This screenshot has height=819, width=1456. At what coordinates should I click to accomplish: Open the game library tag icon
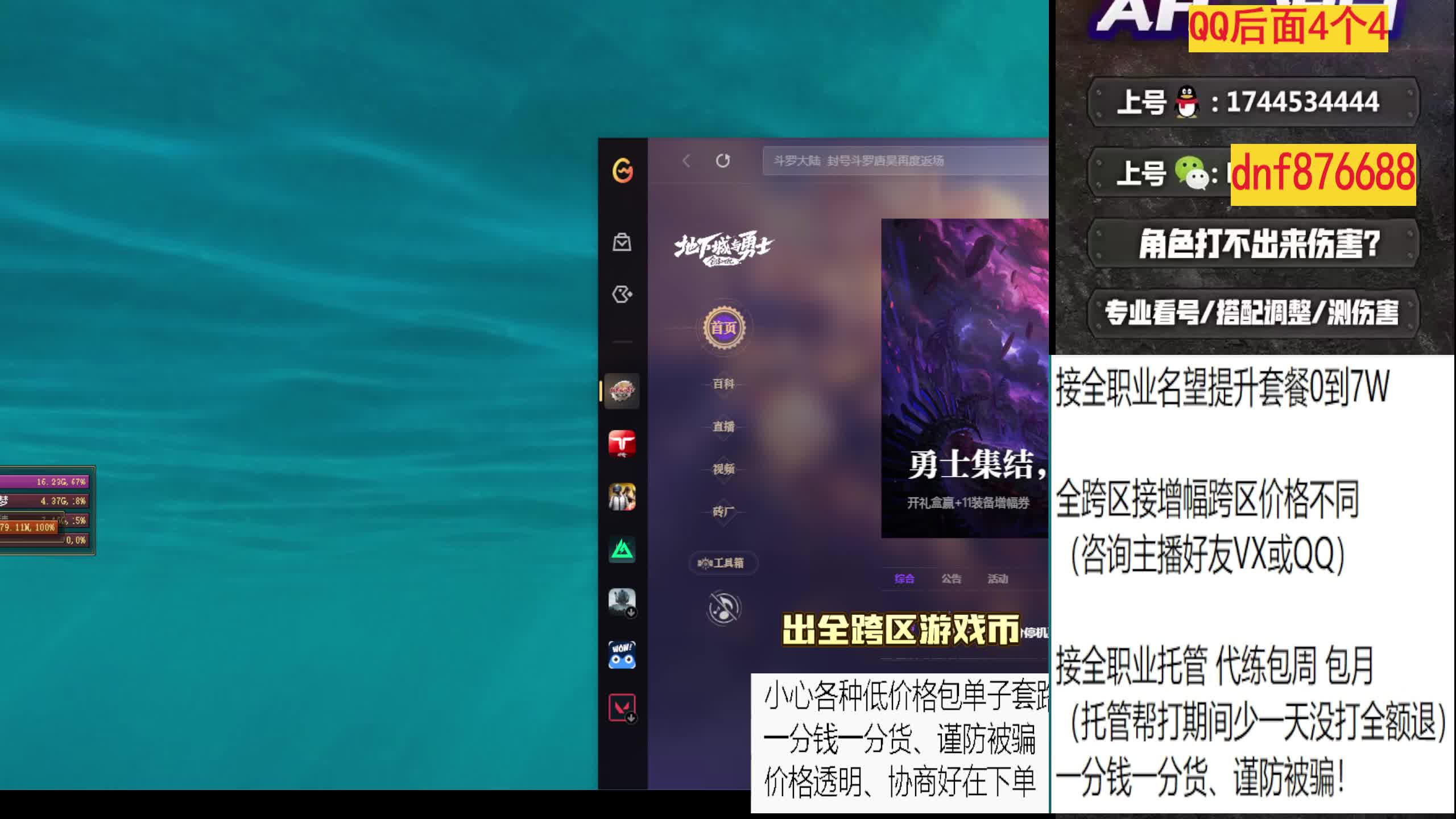(x=622, y=295)
